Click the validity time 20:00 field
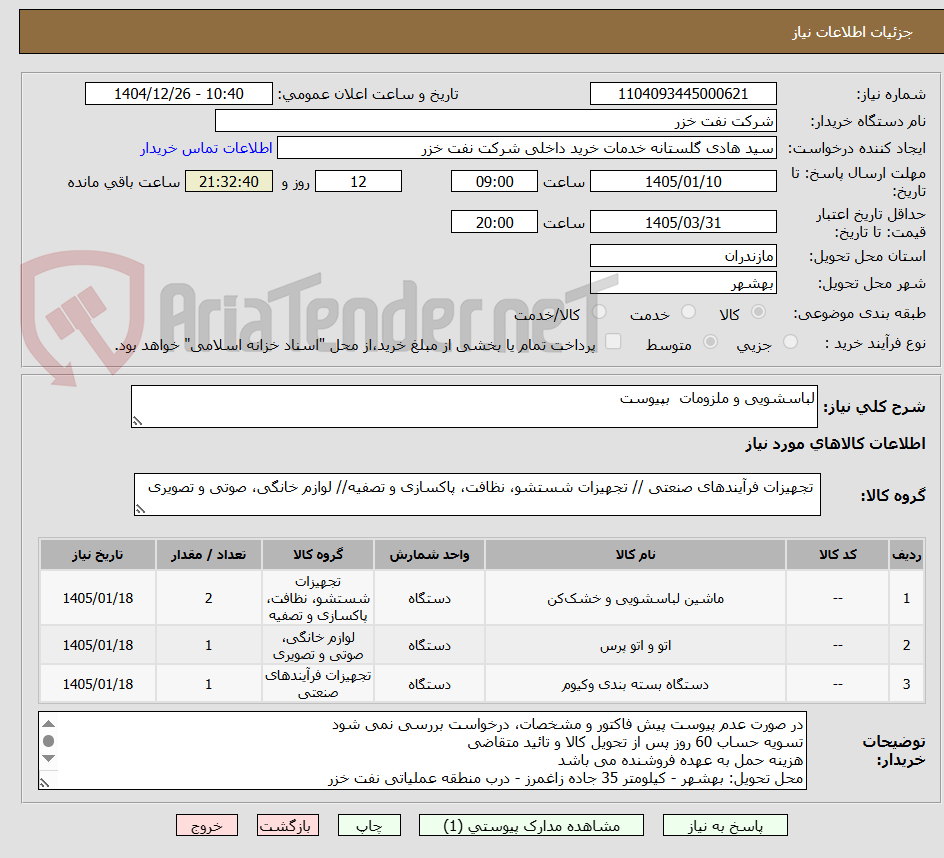Screen dimensions: 944x858 click(x=494, y=222)
